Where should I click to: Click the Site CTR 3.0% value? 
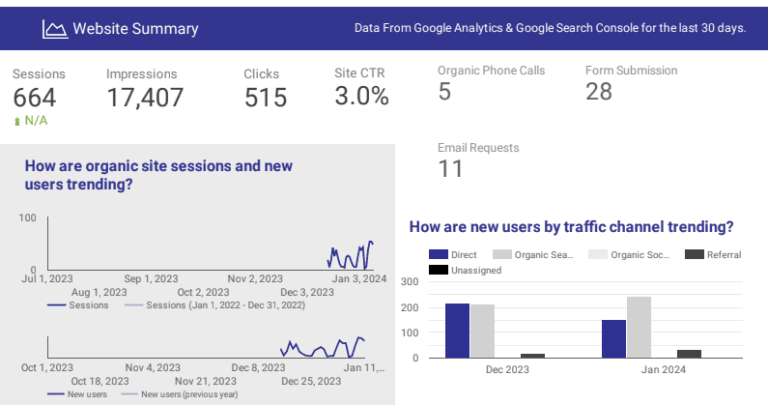tap(361, 96)
